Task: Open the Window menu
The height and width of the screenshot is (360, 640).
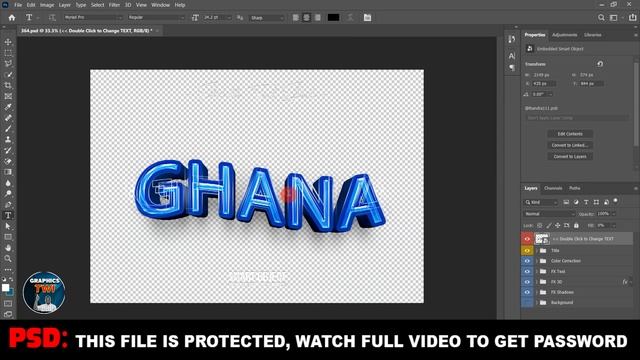Action: tap(160, 5)
